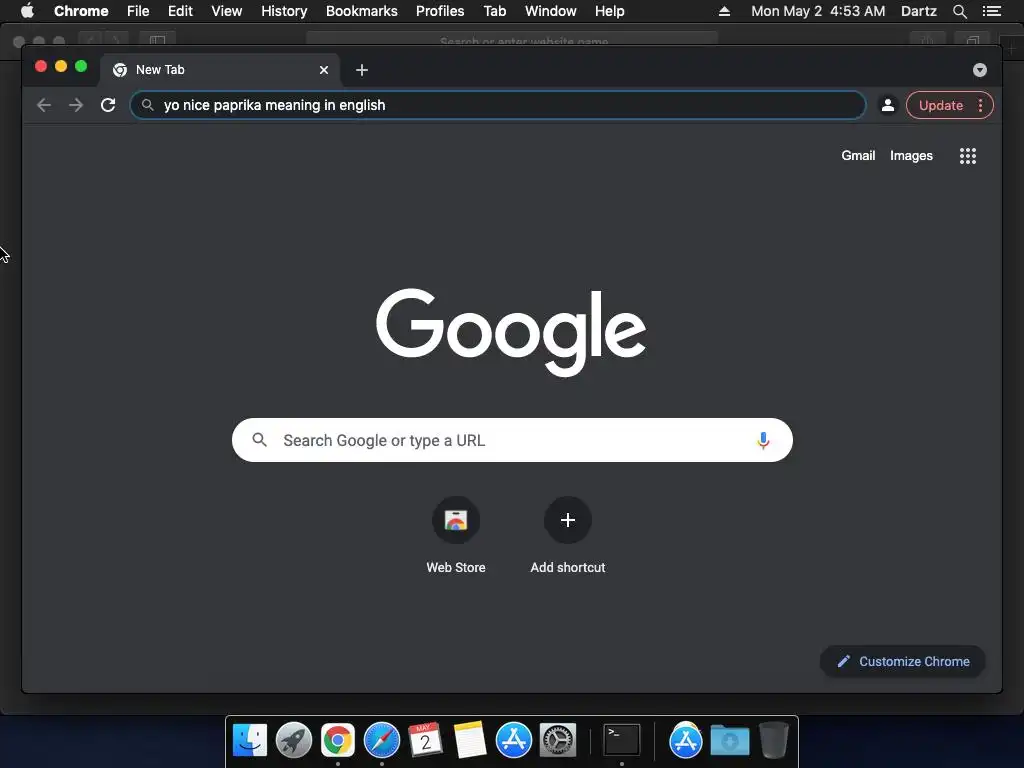Viewport: 1024px width, 768px height.
Task: Open the View menu
Action: click(227, 11)
